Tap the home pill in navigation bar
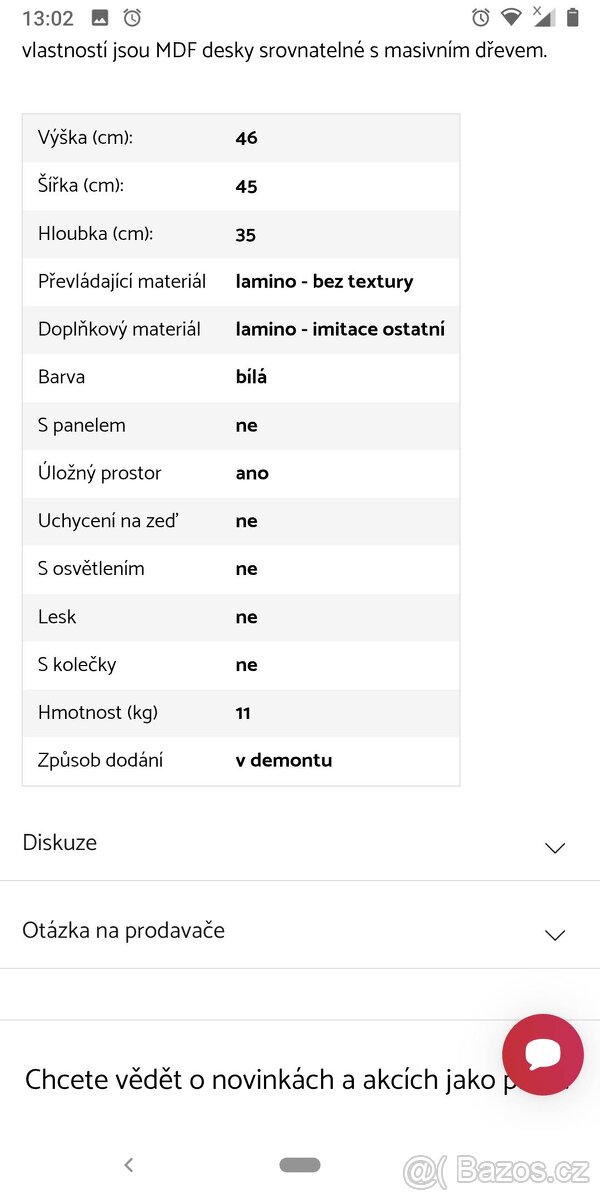This screenshot has height=1200, width=600. (x=299, y=1164)
